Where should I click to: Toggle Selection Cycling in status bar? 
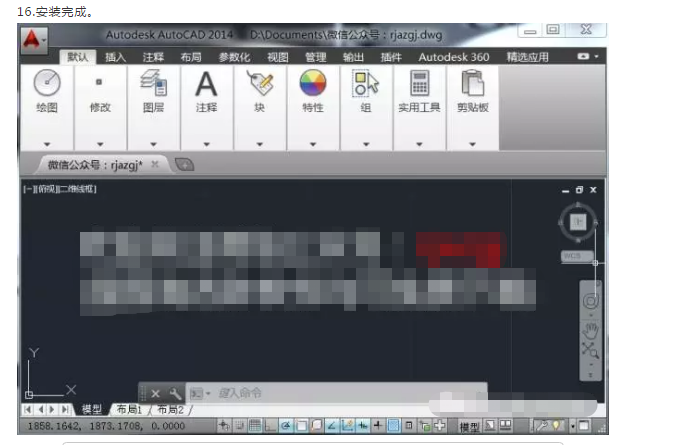pos(424,425)
